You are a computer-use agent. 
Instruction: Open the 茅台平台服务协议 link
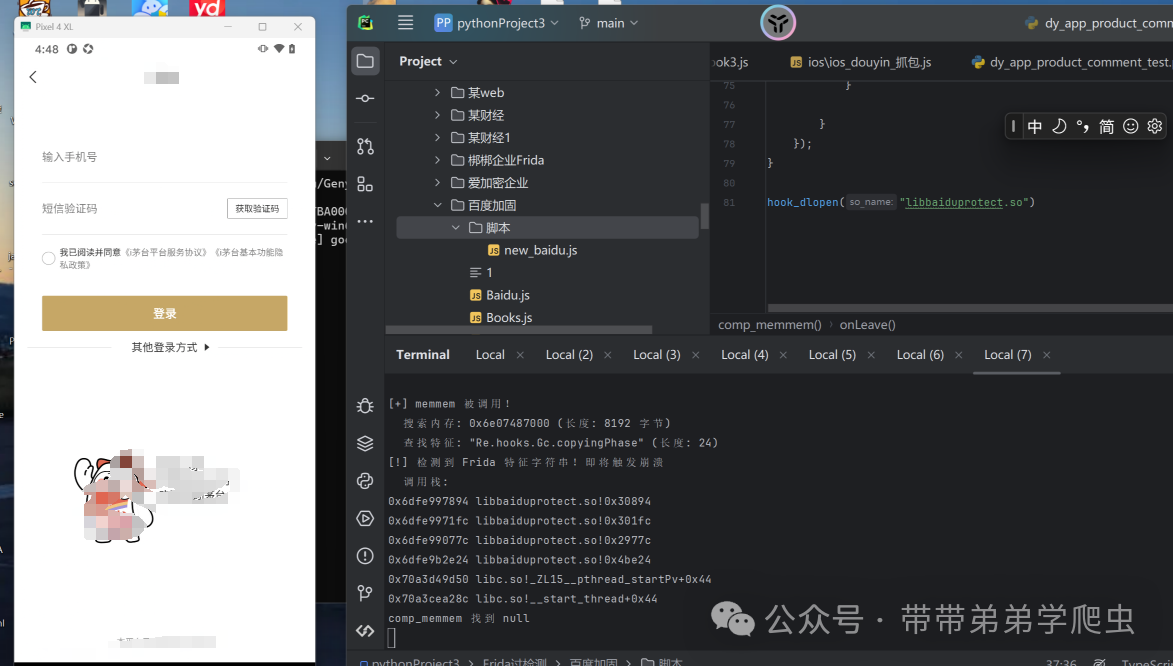[166, 252]
